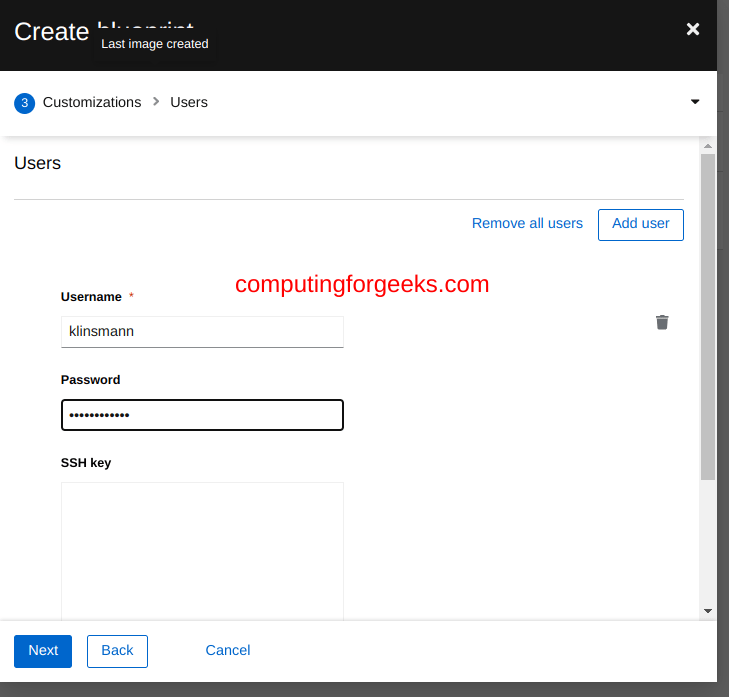Click inside the SSH key text area
Screen dimensions: 729x697
click(202, 551)
